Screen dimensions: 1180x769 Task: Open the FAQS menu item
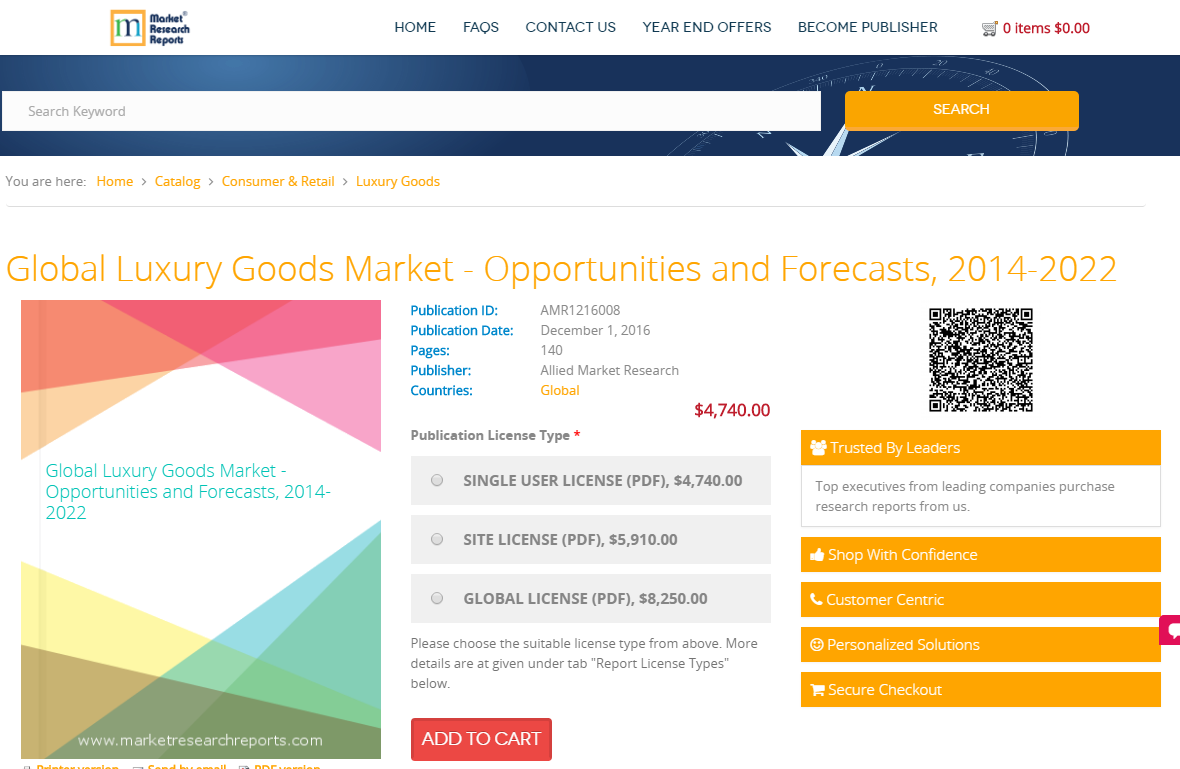click(481, 27)
